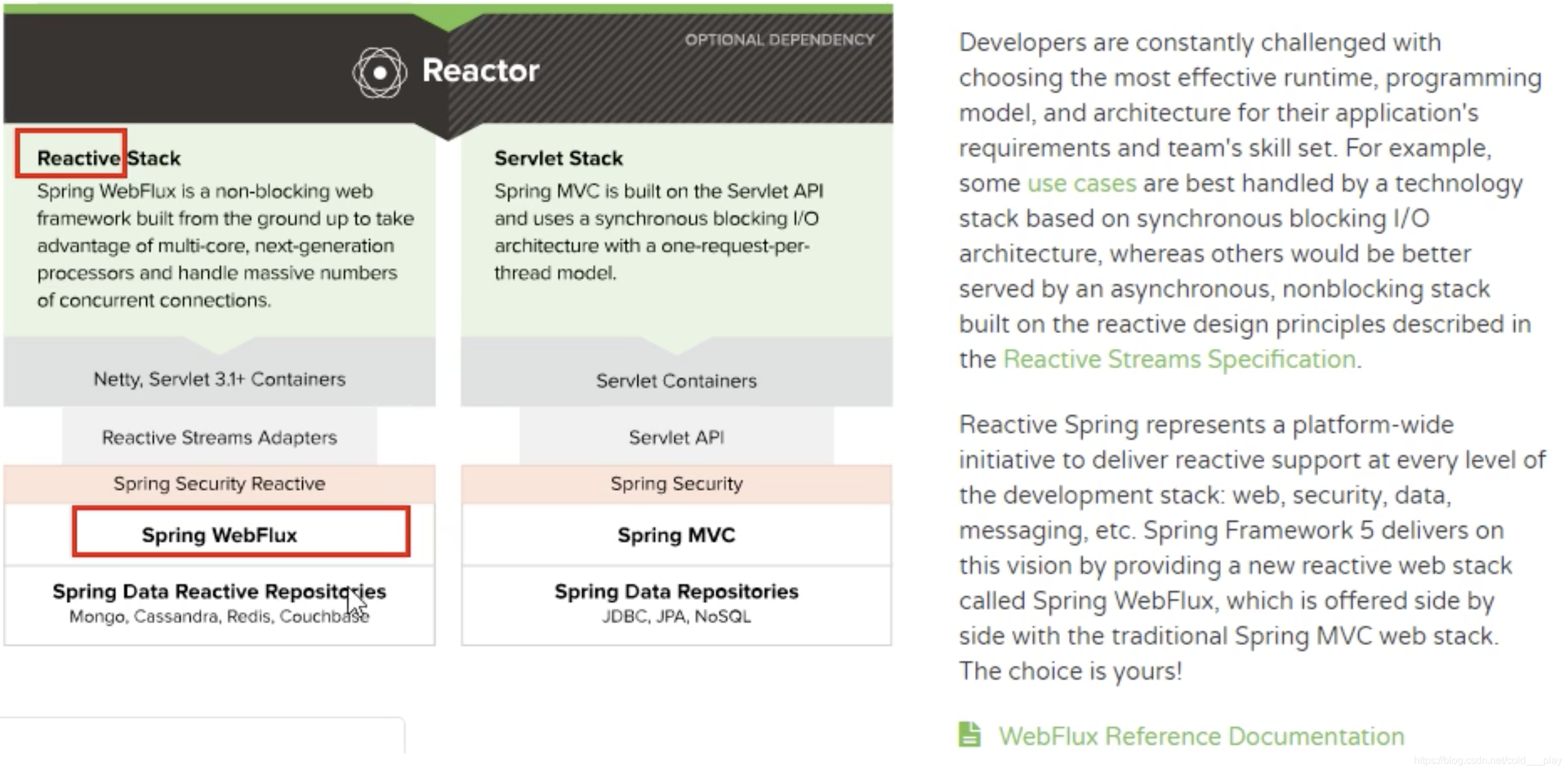Click the 'Servlet API' box
1568x772 pixels.
point(676,436)
